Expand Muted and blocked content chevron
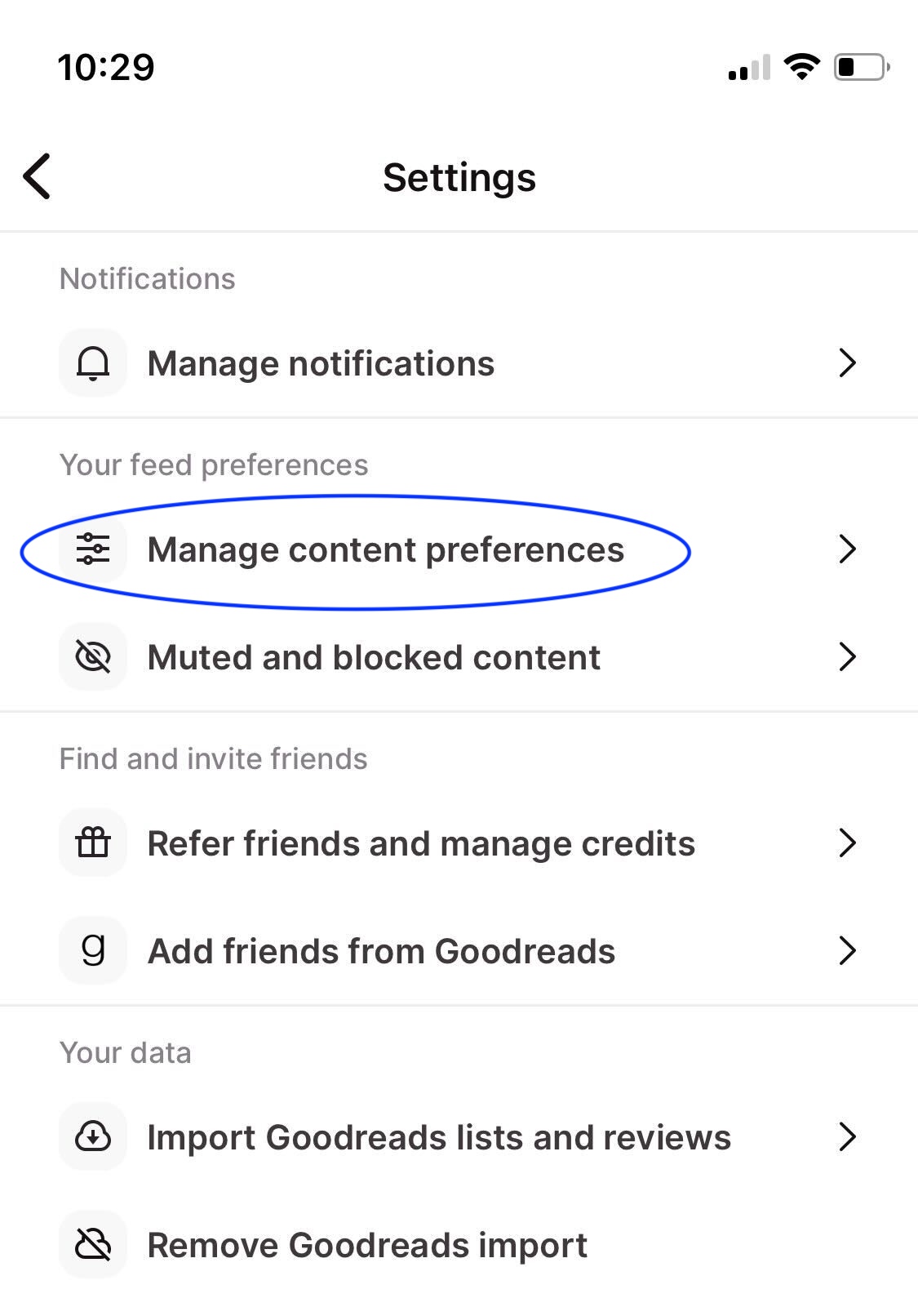Viewport: 918px width, 1316px height. tap(848, 657)
